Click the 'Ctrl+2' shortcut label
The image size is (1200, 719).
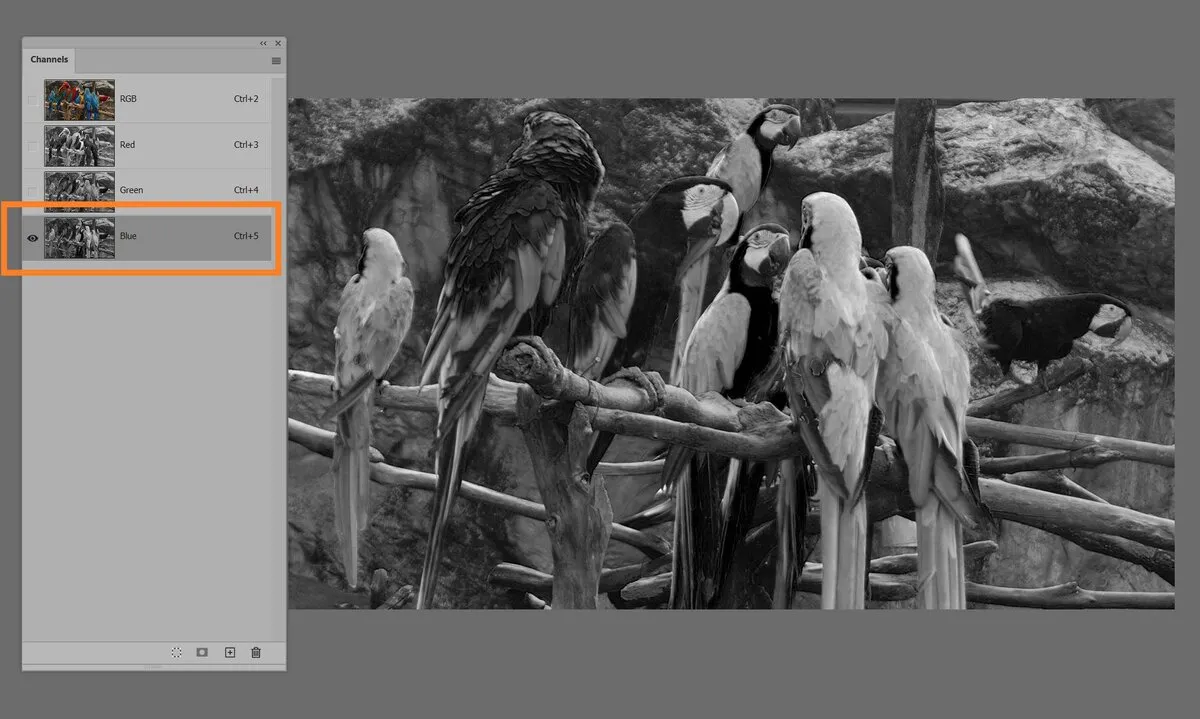click(x=246, y=99)
